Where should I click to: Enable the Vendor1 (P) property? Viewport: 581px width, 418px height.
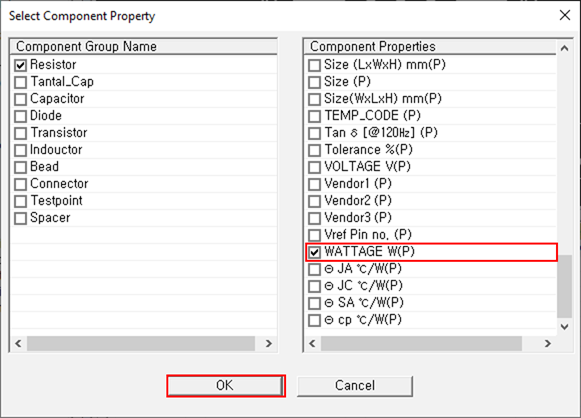pyautogui.click(x=314, y=184)
